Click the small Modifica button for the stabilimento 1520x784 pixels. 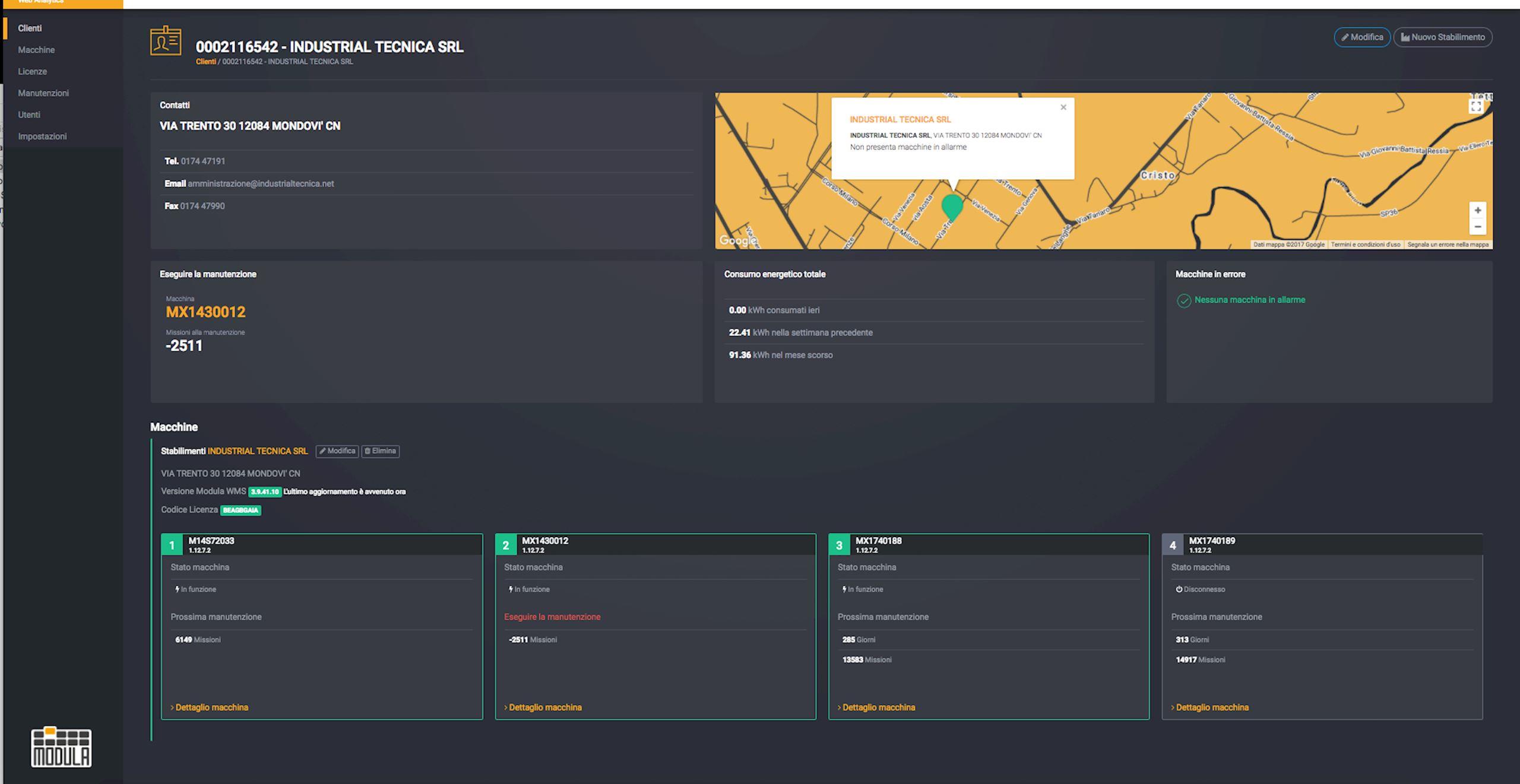tap(337, 451)
